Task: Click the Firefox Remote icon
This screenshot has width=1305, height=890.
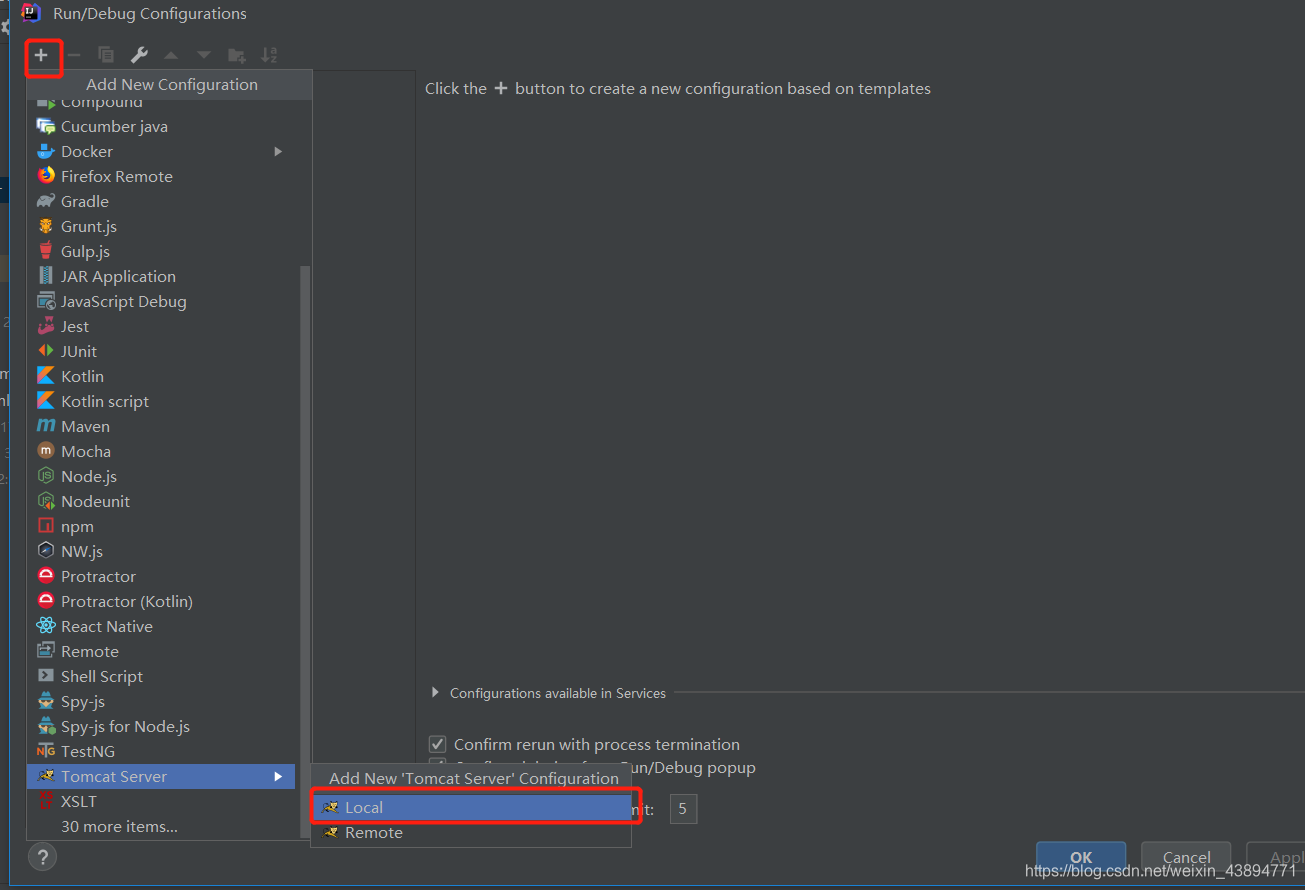Action: pos(45,176)
